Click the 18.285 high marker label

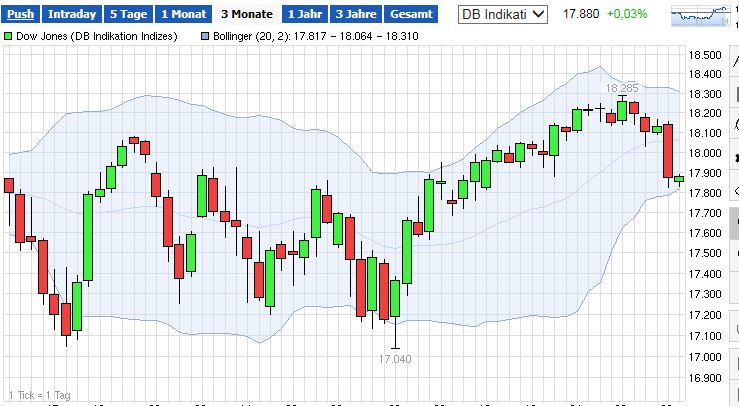click(622, 88)
